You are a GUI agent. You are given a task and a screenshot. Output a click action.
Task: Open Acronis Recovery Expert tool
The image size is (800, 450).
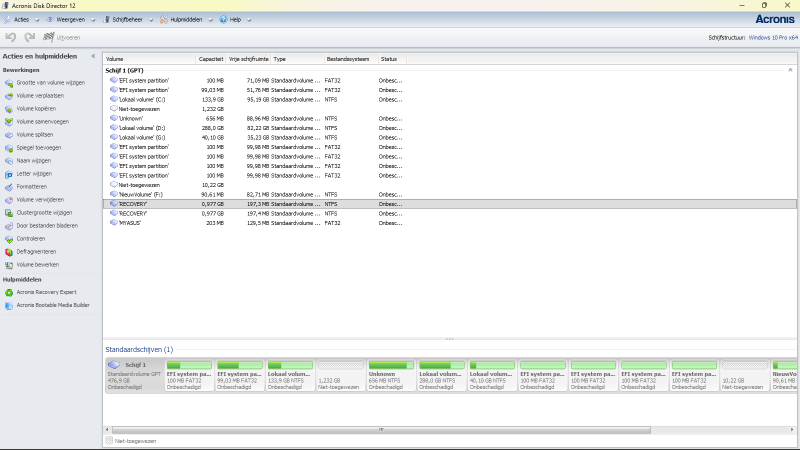(x=9, y=292)
